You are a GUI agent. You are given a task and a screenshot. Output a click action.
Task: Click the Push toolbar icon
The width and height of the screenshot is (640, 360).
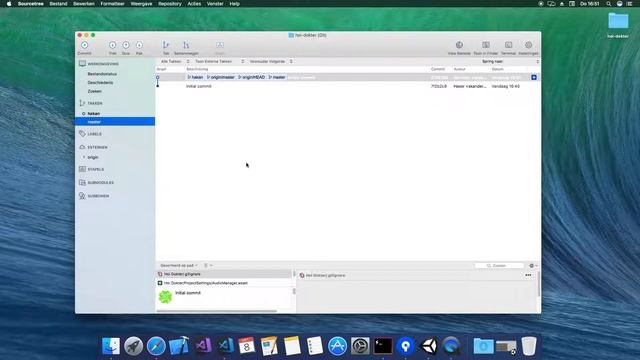click(x=126, y=45)
